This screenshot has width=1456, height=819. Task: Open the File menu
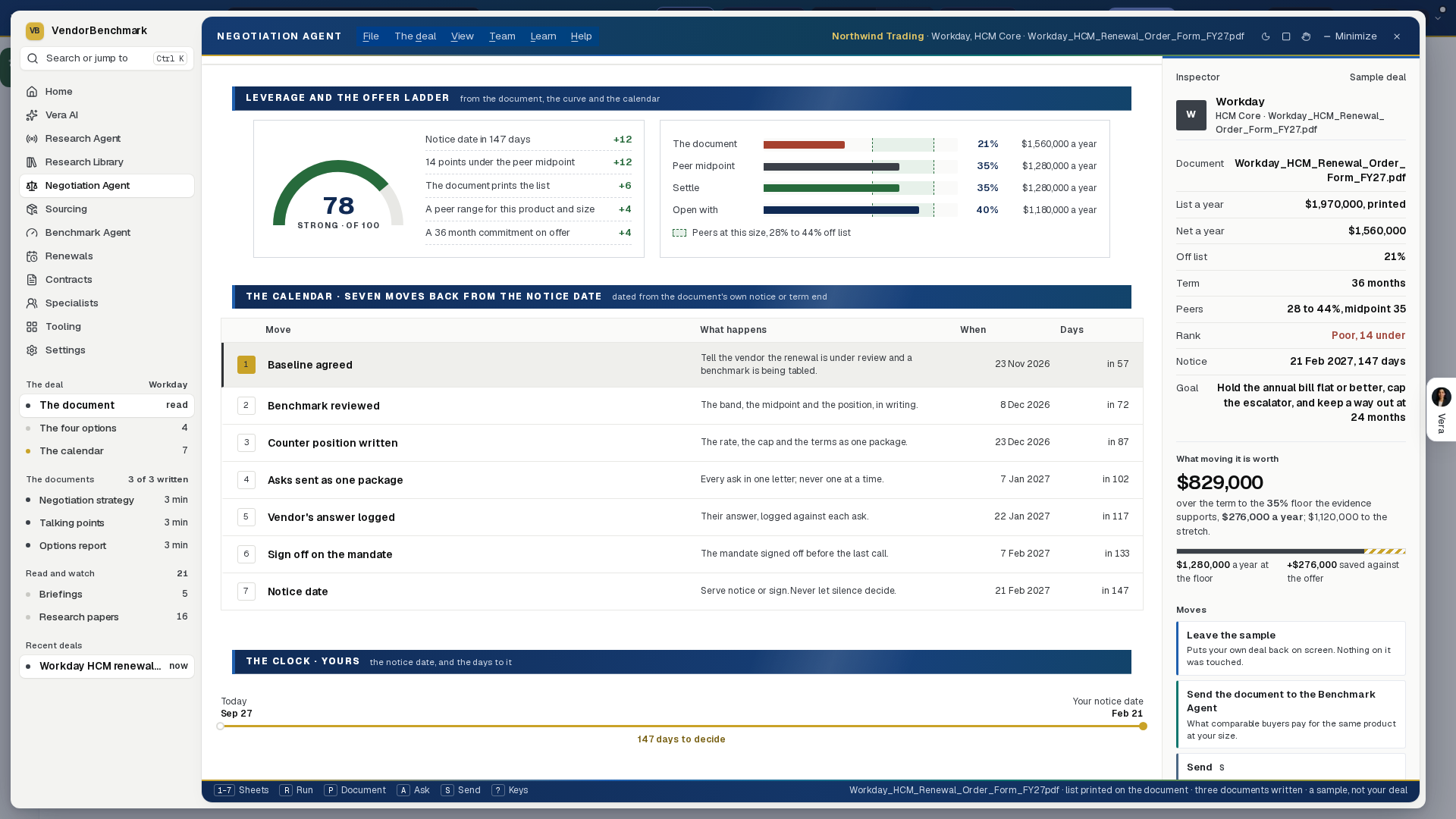[x=371, y=36]
